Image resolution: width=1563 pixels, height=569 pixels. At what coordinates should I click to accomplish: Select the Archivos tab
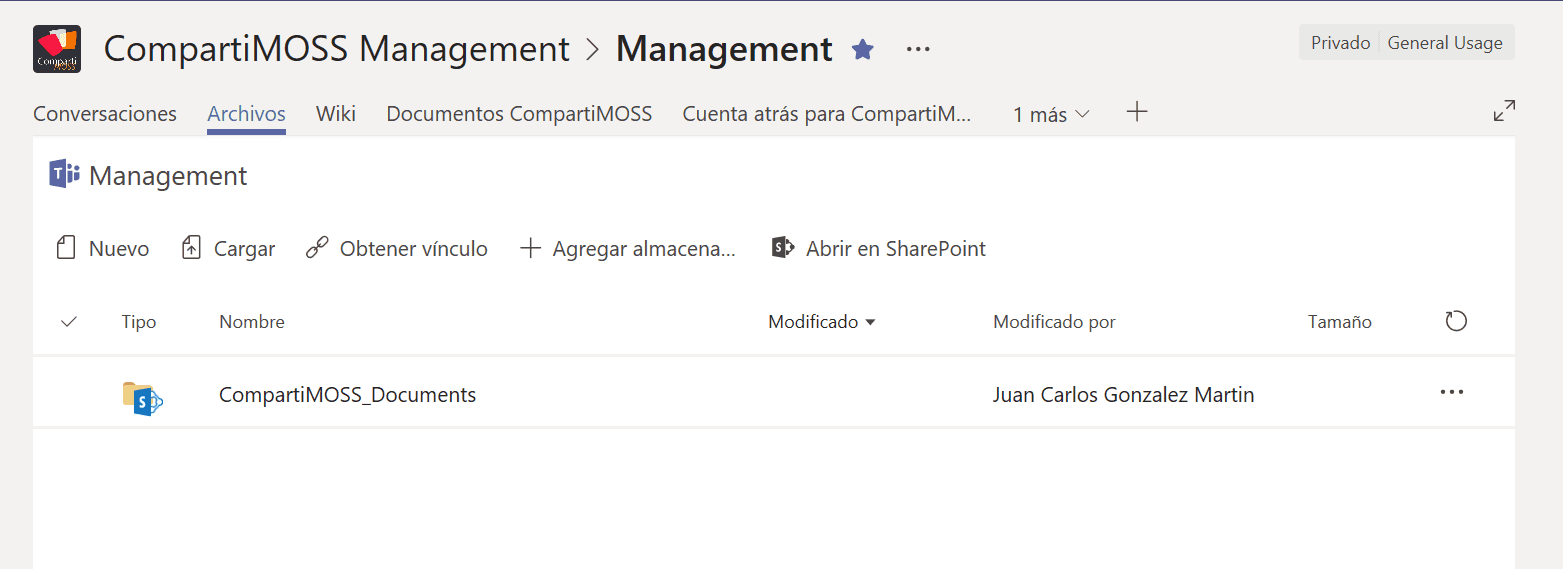point(246,114)
